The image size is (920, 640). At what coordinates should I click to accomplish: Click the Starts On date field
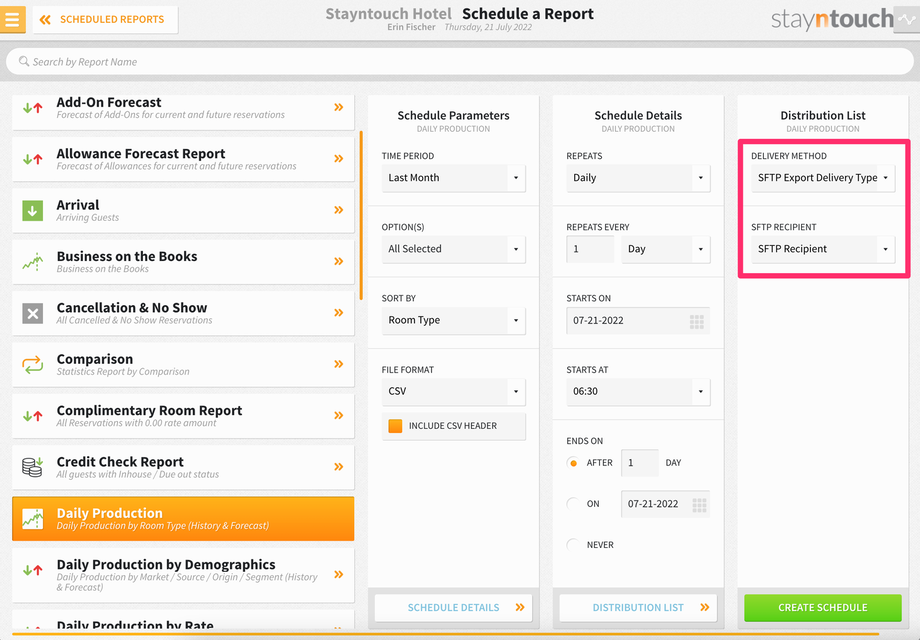pyautogui.click(x=638, y=321)
